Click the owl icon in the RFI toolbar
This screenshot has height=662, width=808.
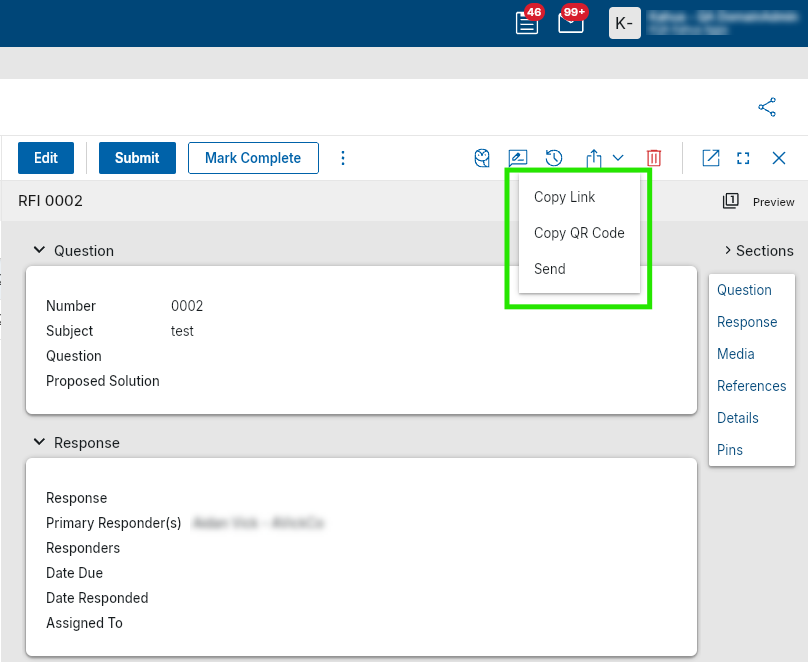483,158
